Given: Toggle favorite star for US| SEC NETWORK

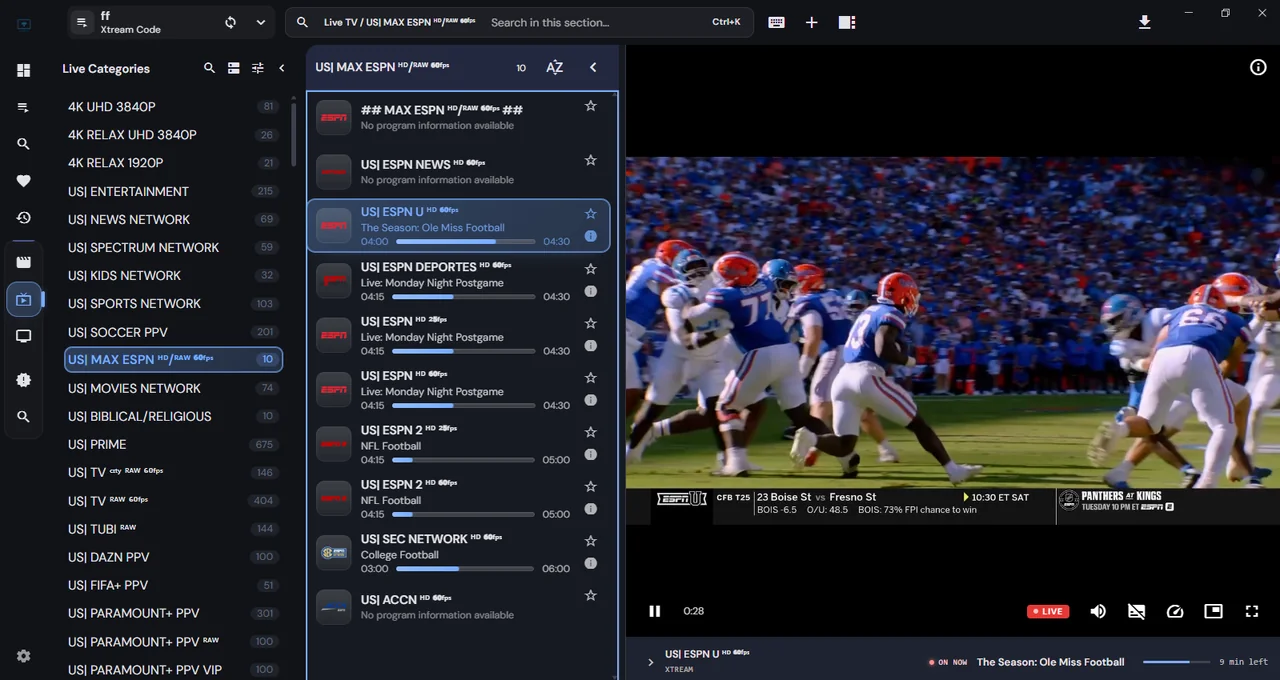Looking at the screenshot, I should point(590,541).
